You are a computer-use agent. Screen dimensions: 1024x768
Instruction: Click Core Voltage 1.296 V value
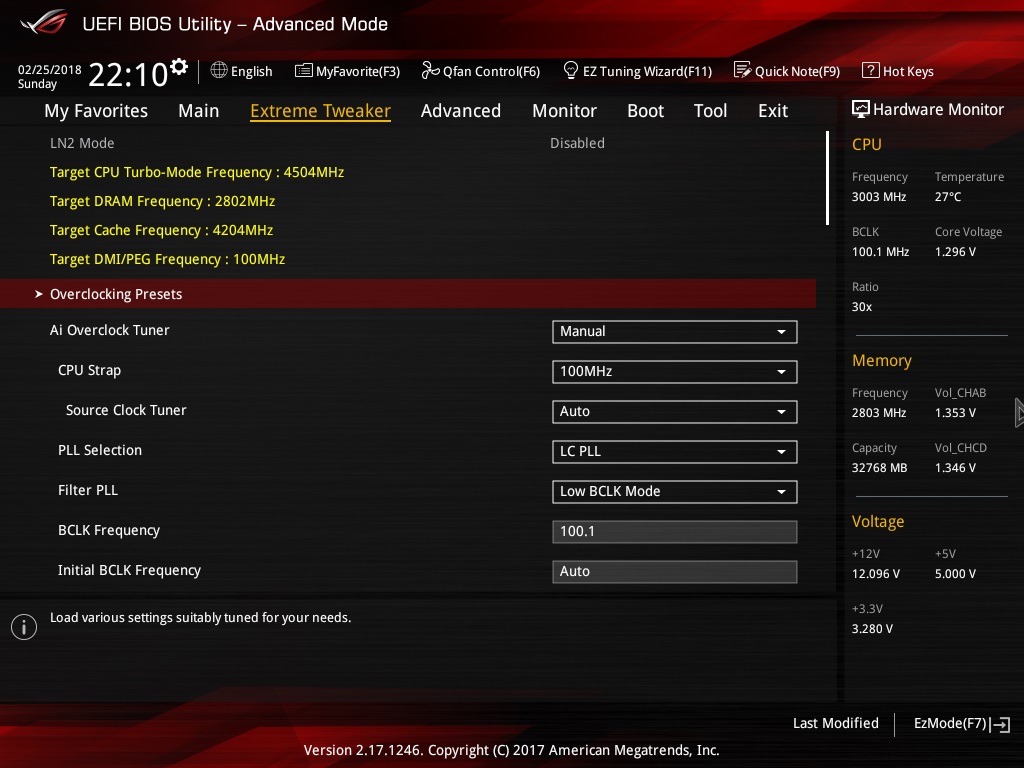point(955,251)
